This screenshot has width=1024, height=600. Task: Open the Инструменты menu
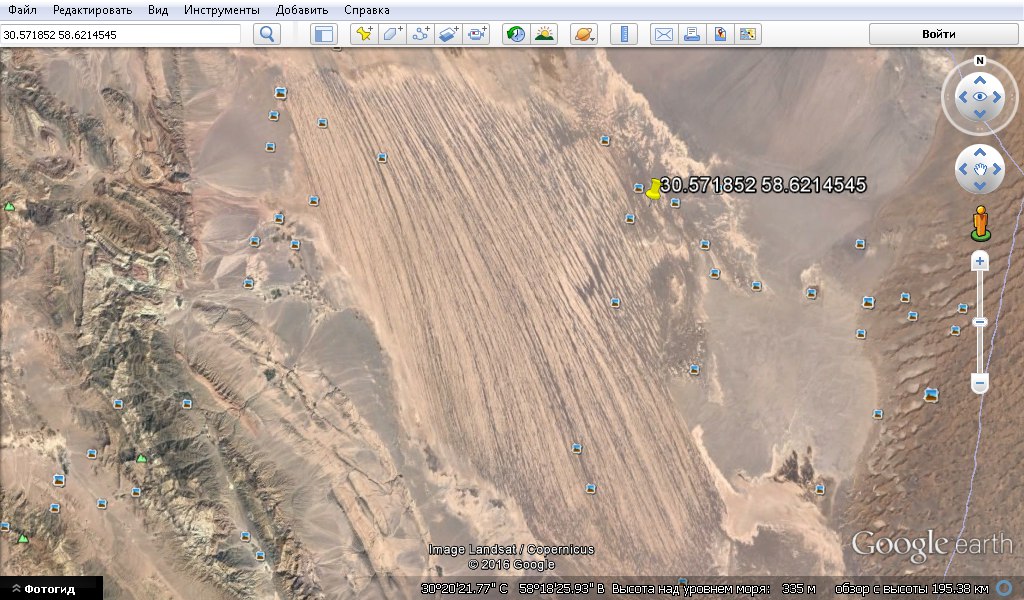click(221, 10)
